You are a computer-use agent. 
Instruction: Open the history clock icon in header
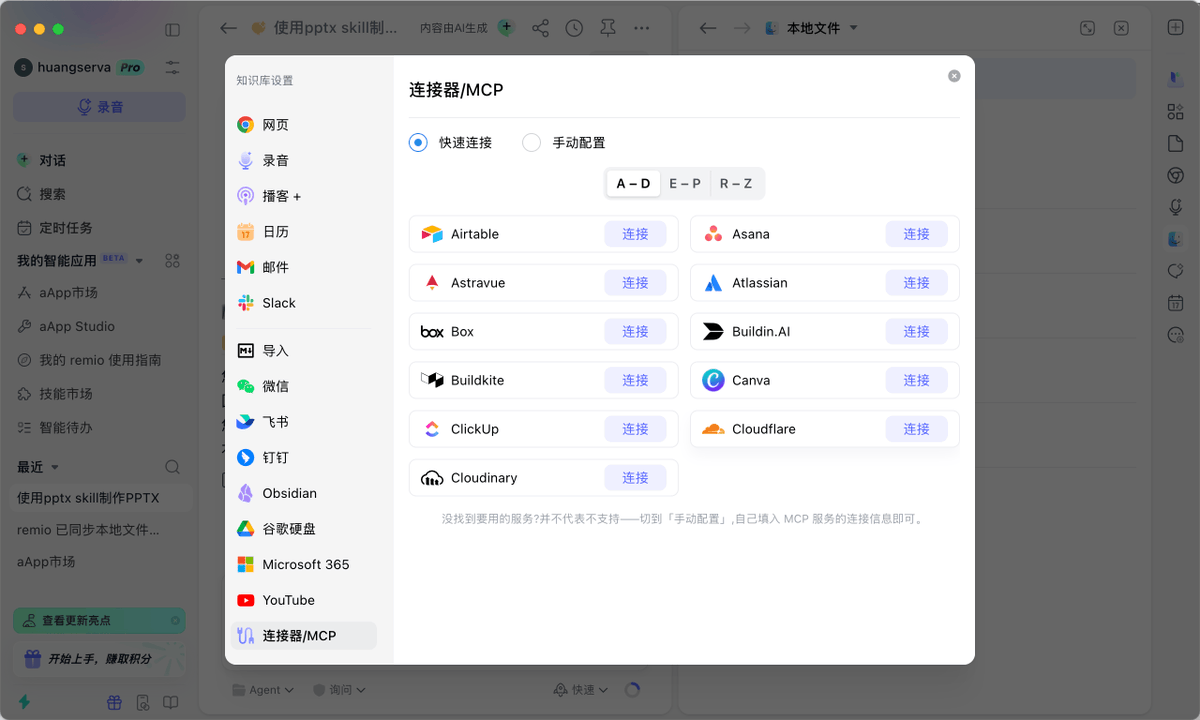click(574, 28)
